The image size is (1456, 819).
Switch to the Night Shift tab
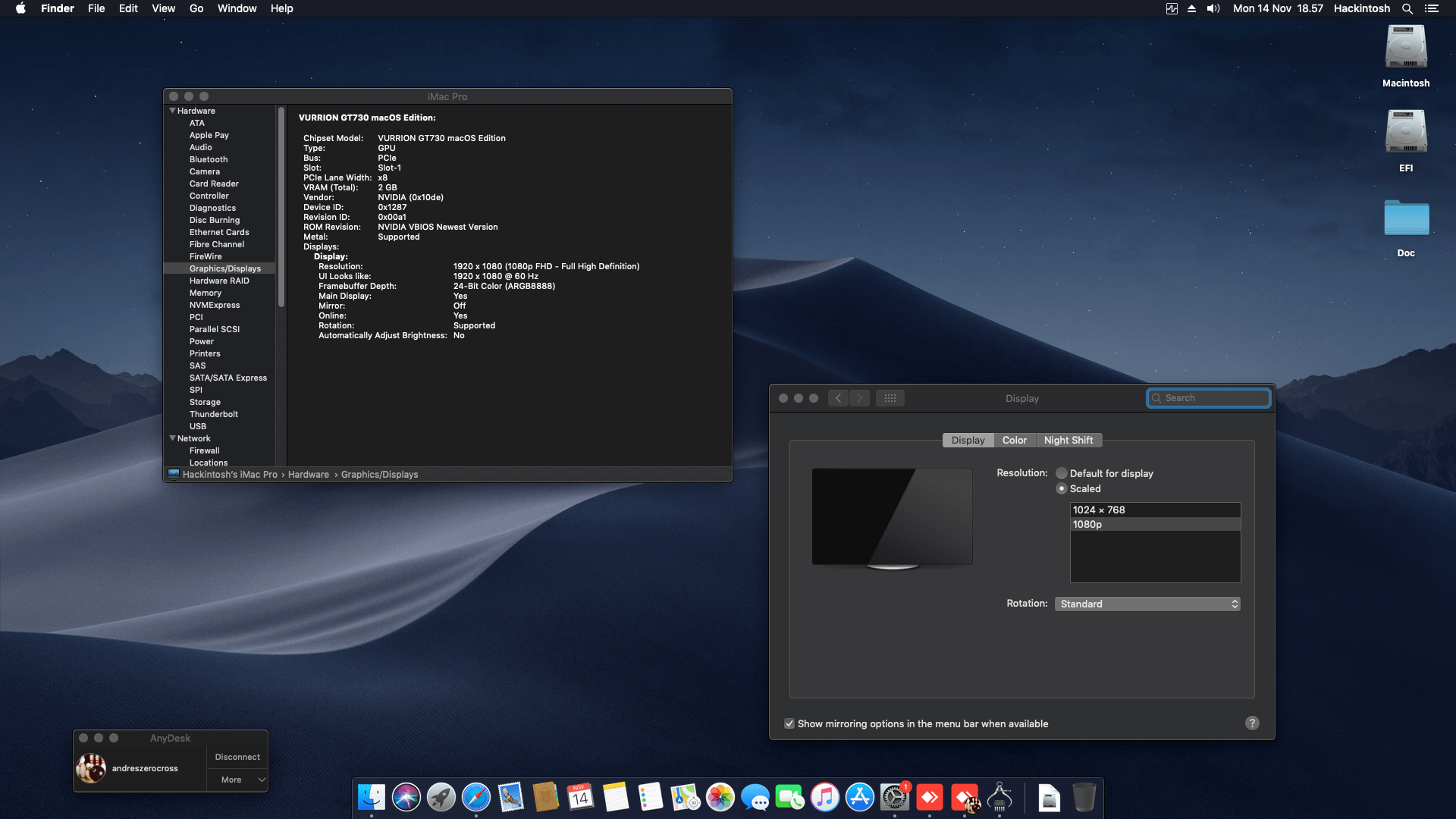click(x=1068, y=440)
